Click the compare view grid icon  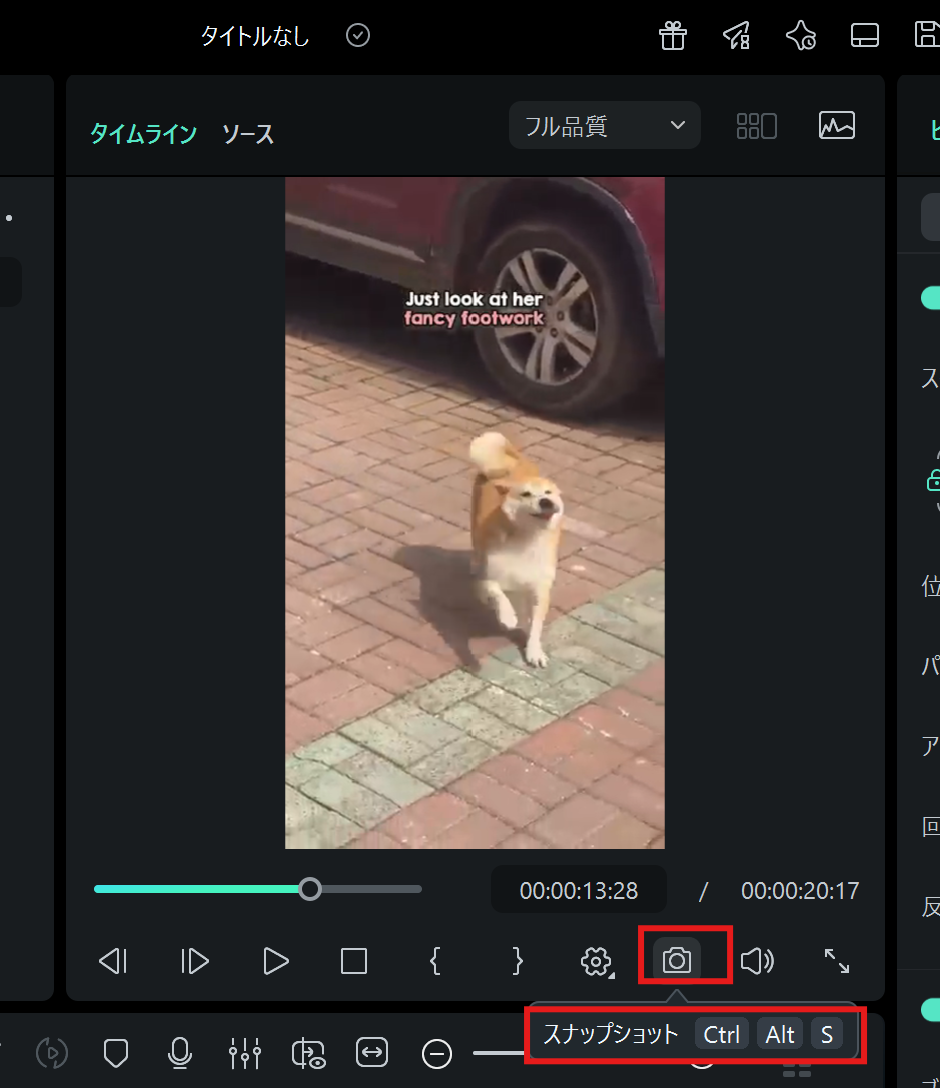[x=756, y=126]
